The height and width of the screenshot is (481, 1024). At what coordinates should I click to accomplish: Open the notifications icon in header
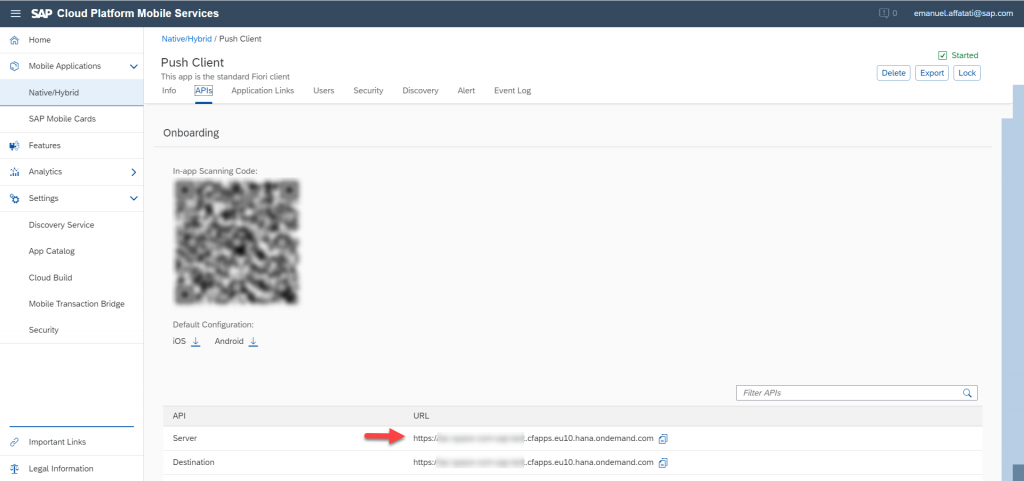(884, 13)
